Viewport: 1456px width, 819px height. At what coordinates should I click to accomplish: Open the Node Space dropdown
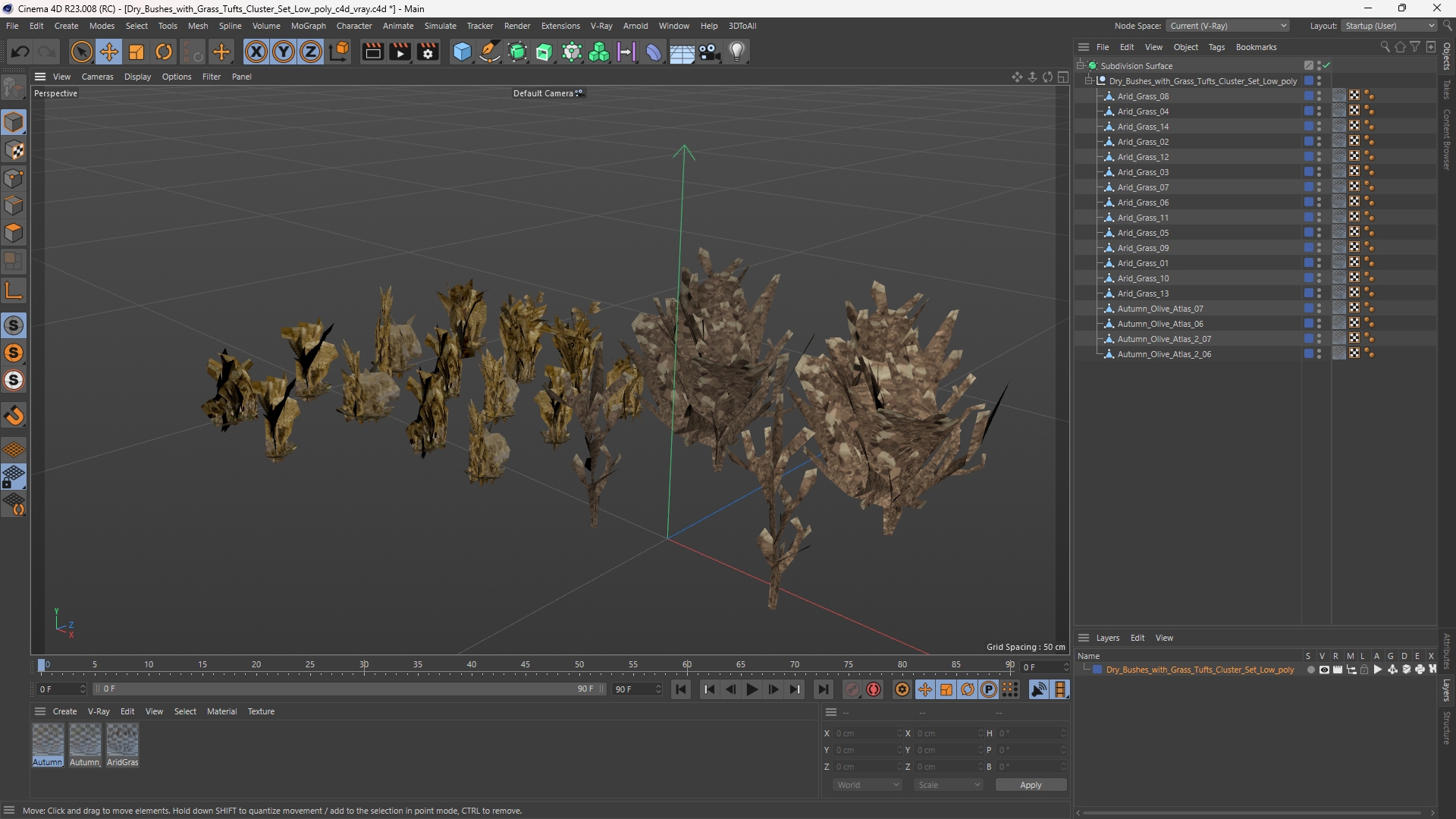pos(1227,26)
